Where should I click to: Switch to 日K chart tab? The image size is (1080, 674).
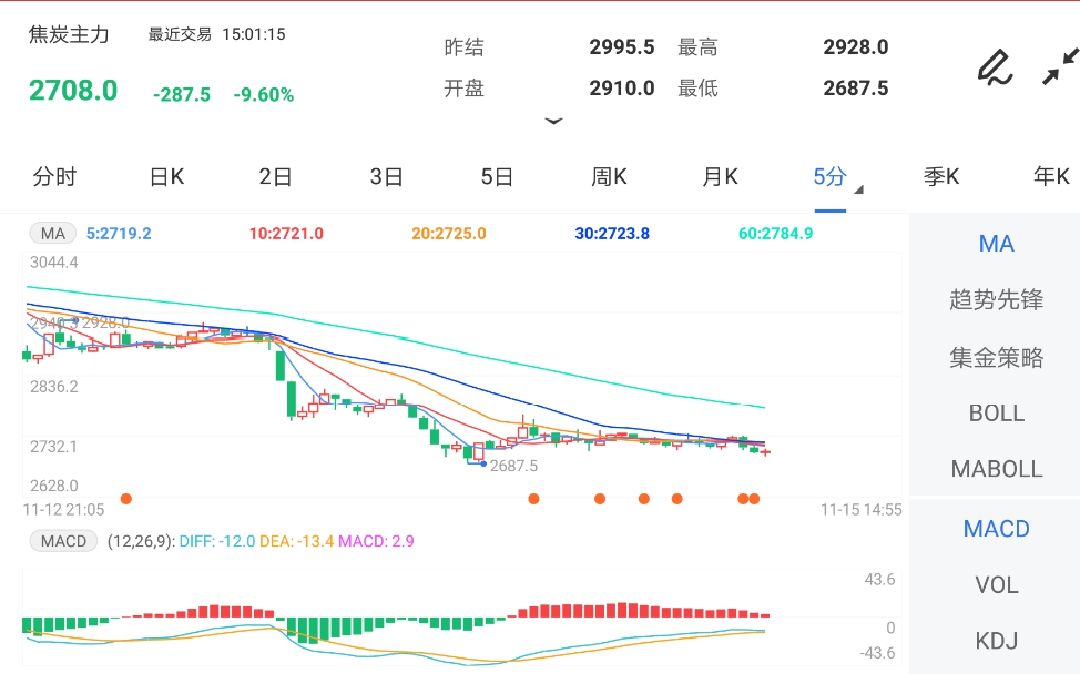[167, 177]
